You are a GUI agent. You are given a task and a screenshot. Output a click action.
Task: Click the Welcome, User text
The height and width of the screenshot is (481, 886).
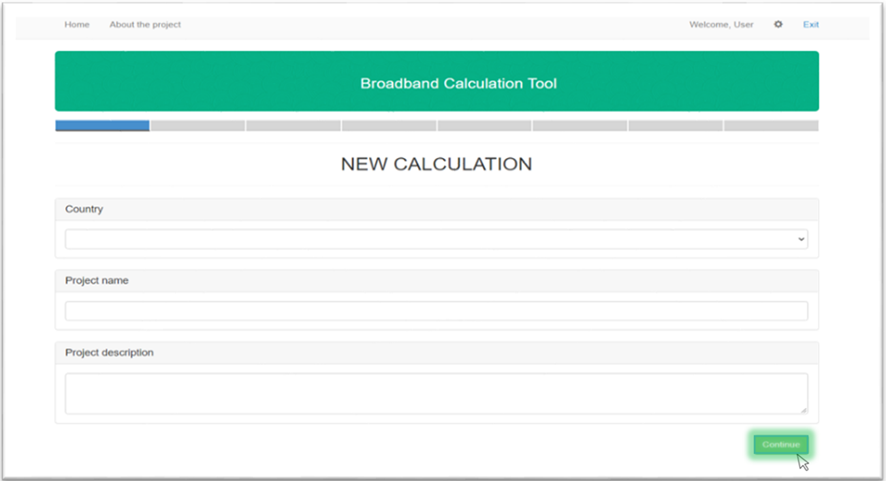(721, 25)
